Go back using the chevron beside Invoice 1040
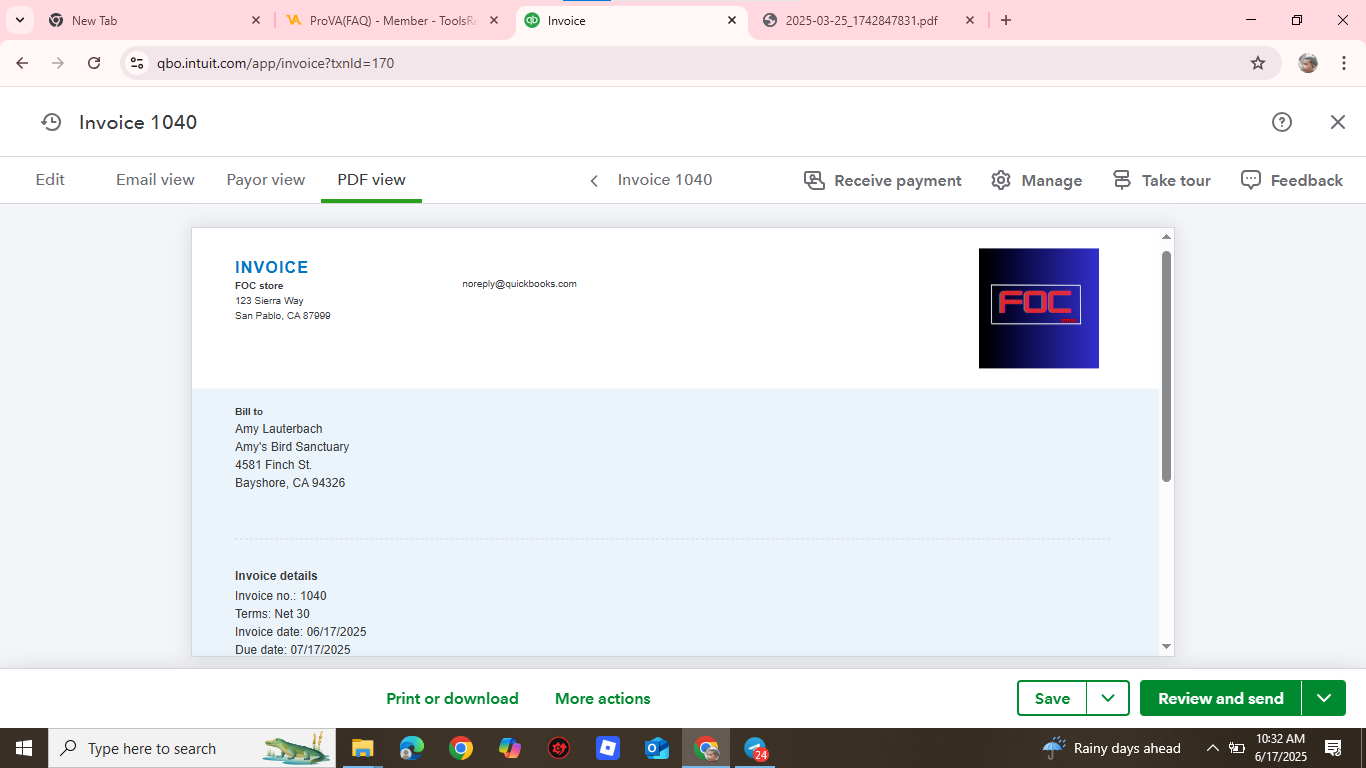The height and width of the screenshot is (768, 1366). 594,181
